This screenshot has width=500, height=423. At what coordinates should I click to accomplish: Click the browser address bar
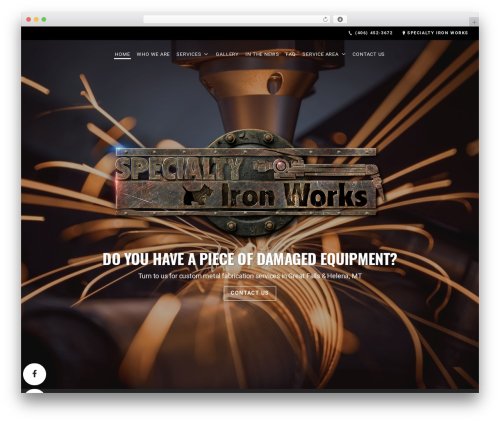click(237, 20)
